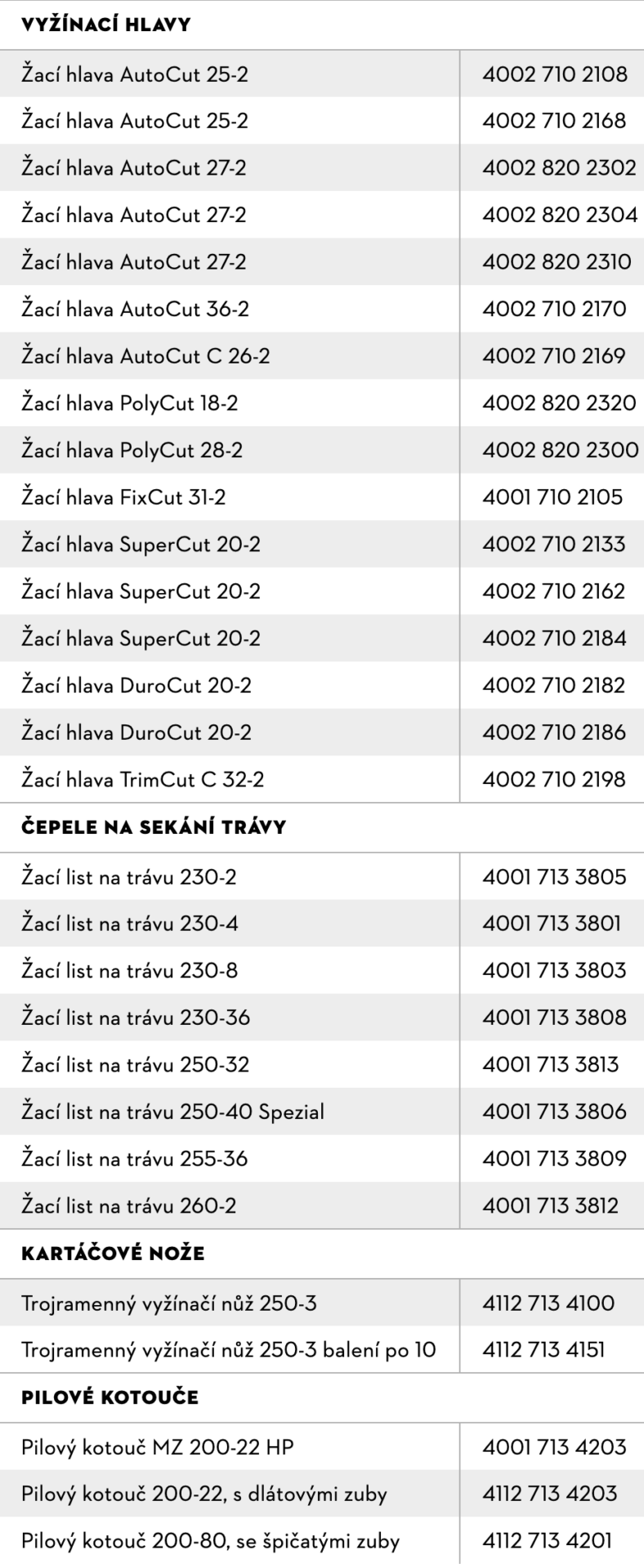Image resolution: width=644 pixels, height=1568 pixels.
Task: Select DuroCut part number 4002 710 2186
Action: (x=554, y=732)
